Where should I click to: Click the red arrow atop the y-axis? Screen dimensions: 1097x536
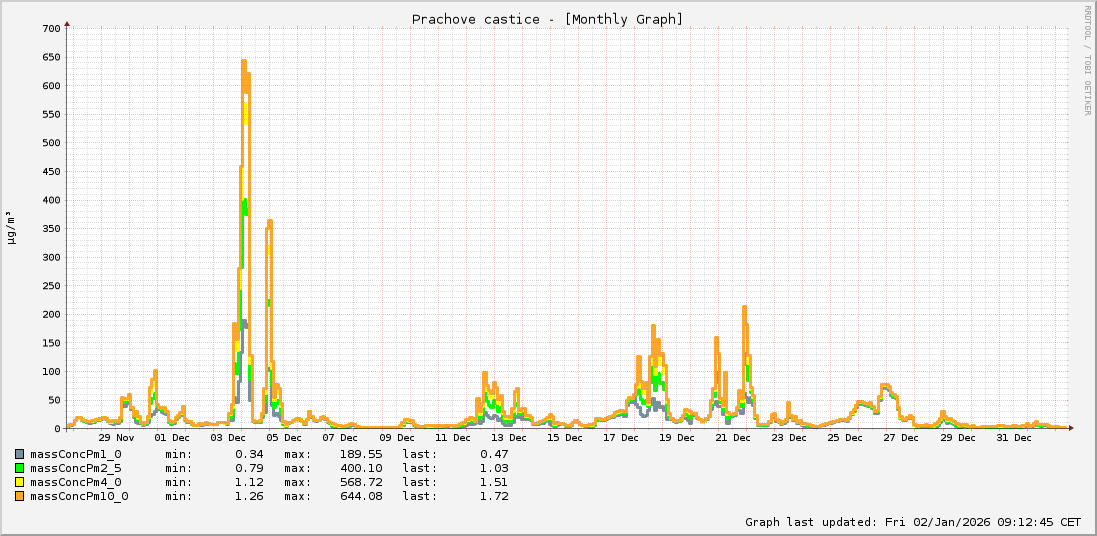pyautogui.click(x=67, y=21)
